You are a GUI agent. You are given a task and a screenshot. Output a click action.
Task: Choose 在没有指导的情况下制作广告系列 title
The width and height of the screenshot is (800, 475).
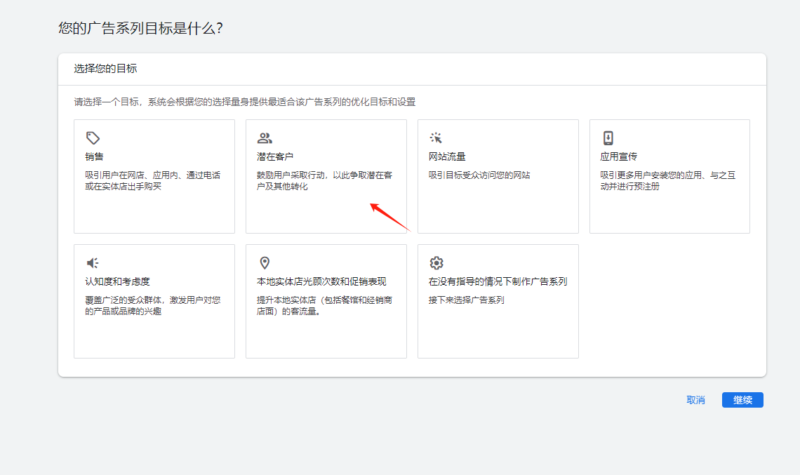click(498, 282)
